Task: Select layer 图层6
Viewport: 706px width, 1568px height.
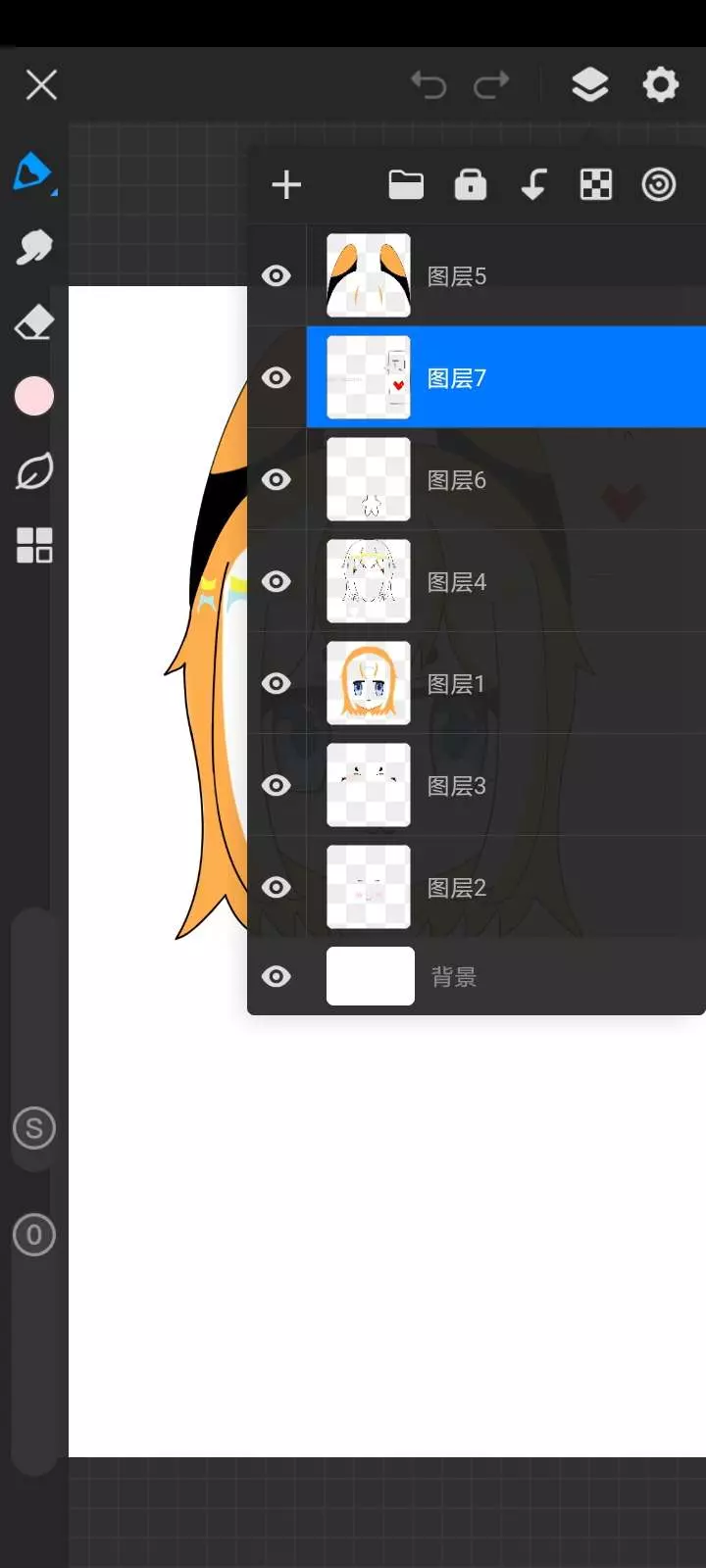Action: [x=506, y=479]
